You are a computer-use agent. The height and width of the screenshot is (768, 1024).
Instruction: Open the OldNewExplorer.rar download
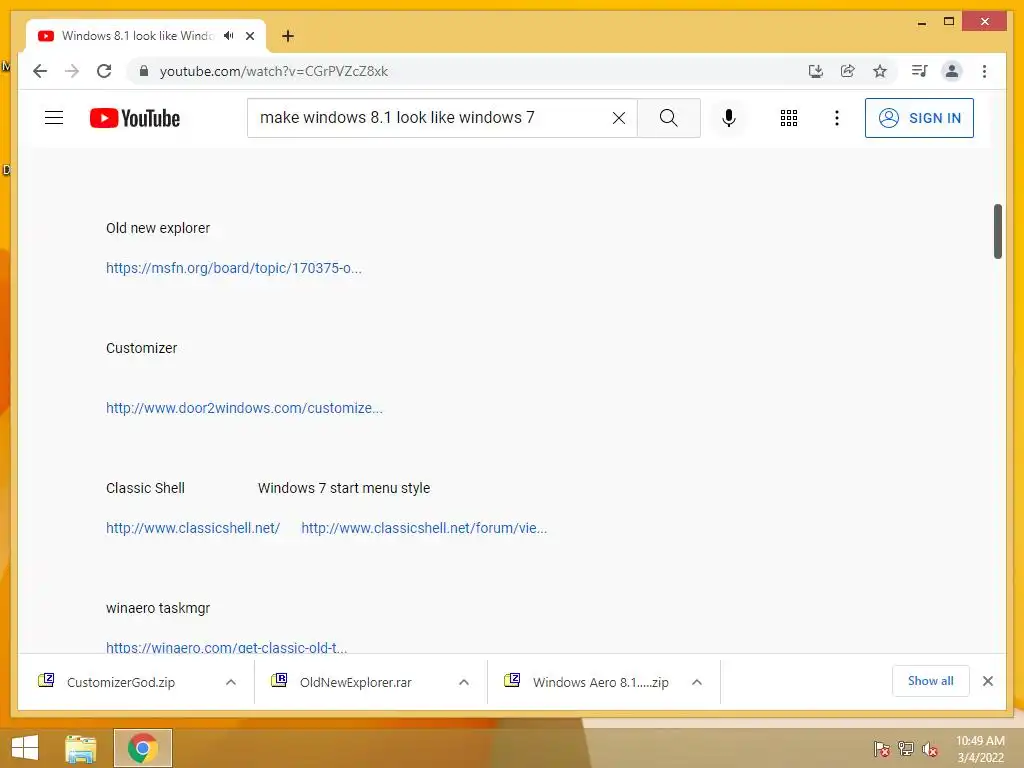pos(355,682)
